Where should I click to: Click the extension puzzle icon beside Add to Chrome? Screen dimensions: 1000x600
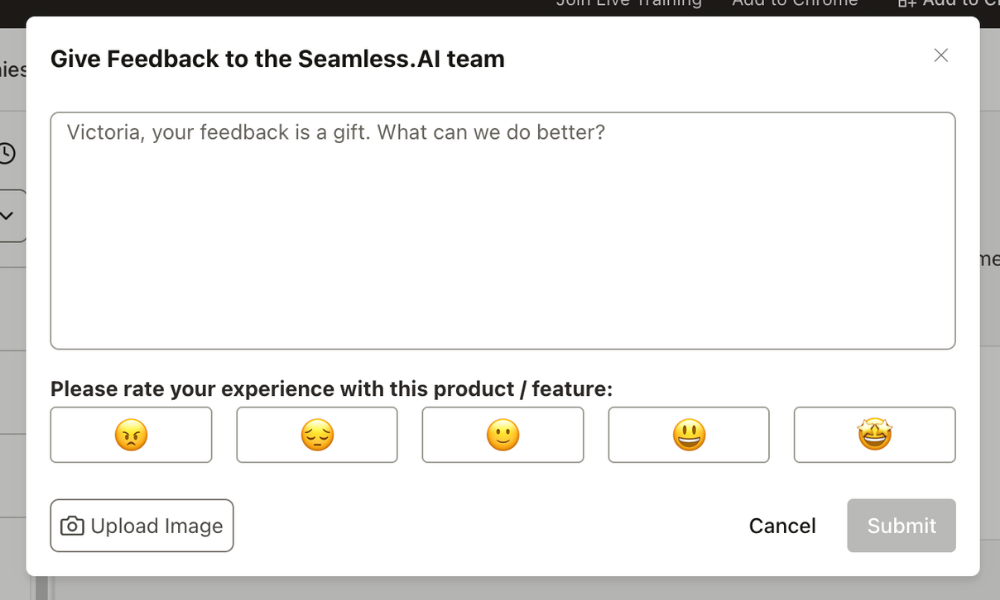pyautogui.click(x=908, y=3)
